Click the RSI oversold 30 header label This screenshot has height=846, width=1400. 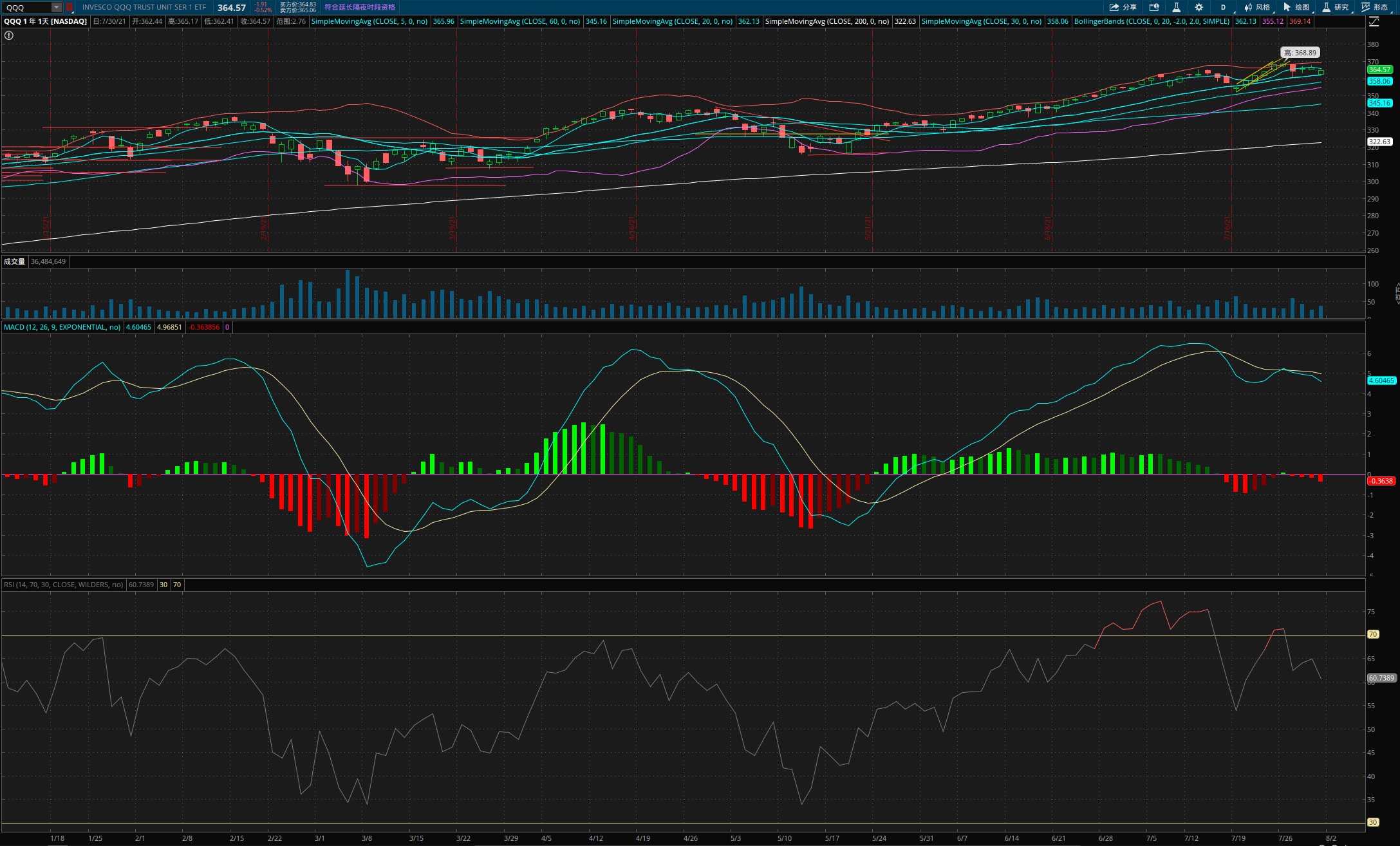(x=163, y=585)
